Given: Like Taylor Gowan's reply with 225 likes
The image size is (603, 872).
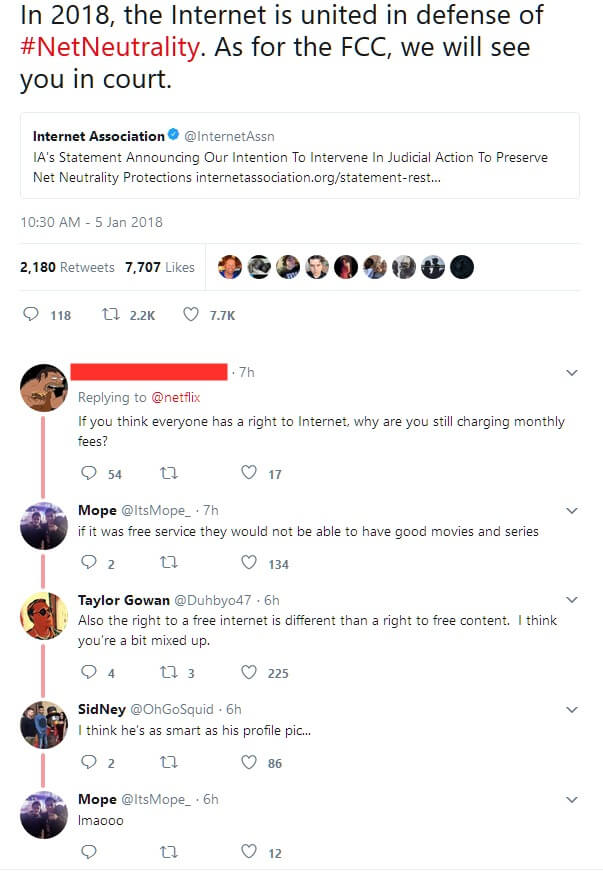Looking at the screenshot, I should pos(249,673).
